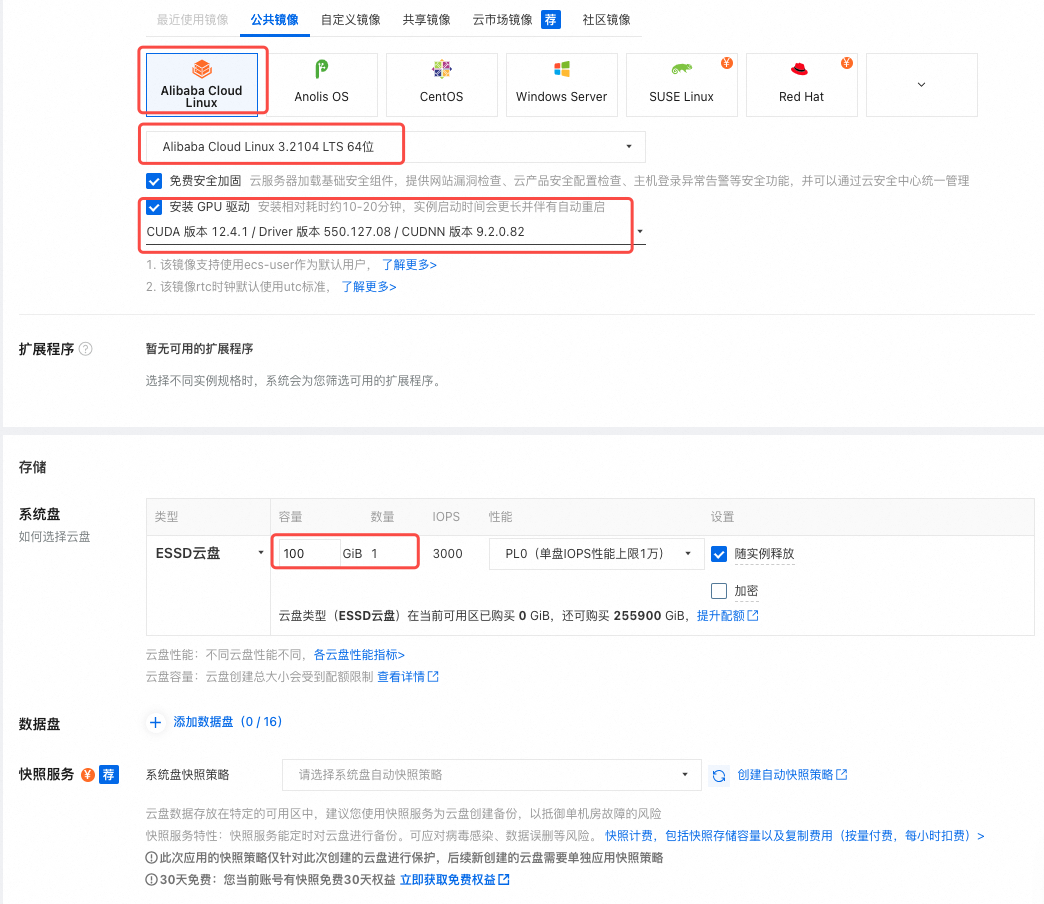1044x904 pixels.
Task: Choose the SUSE Linux image
Action: (x=681, y=85)
